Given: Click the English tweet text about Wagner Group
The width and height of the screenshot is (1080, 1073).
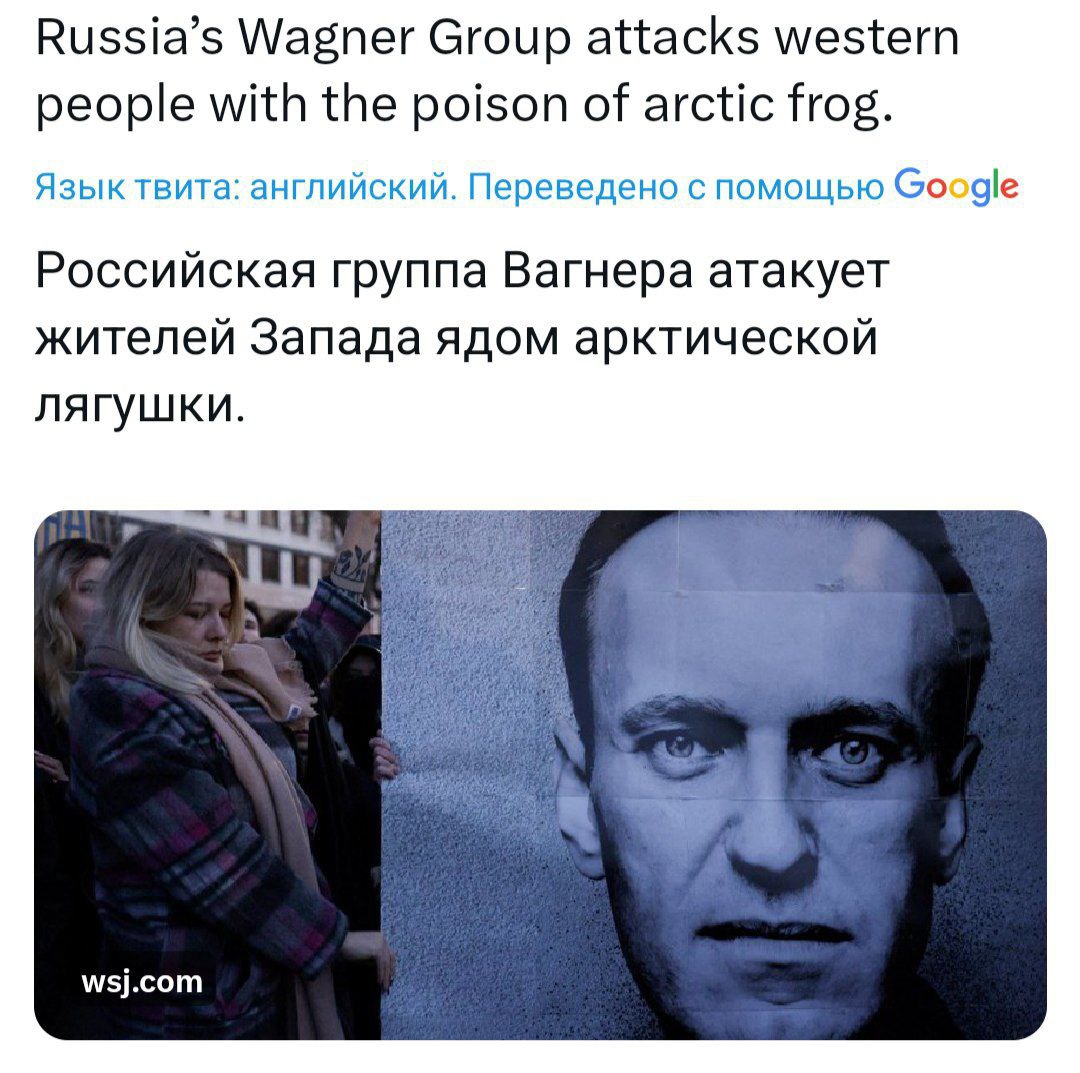Looking at the screenshot, I should click(497, 72).
